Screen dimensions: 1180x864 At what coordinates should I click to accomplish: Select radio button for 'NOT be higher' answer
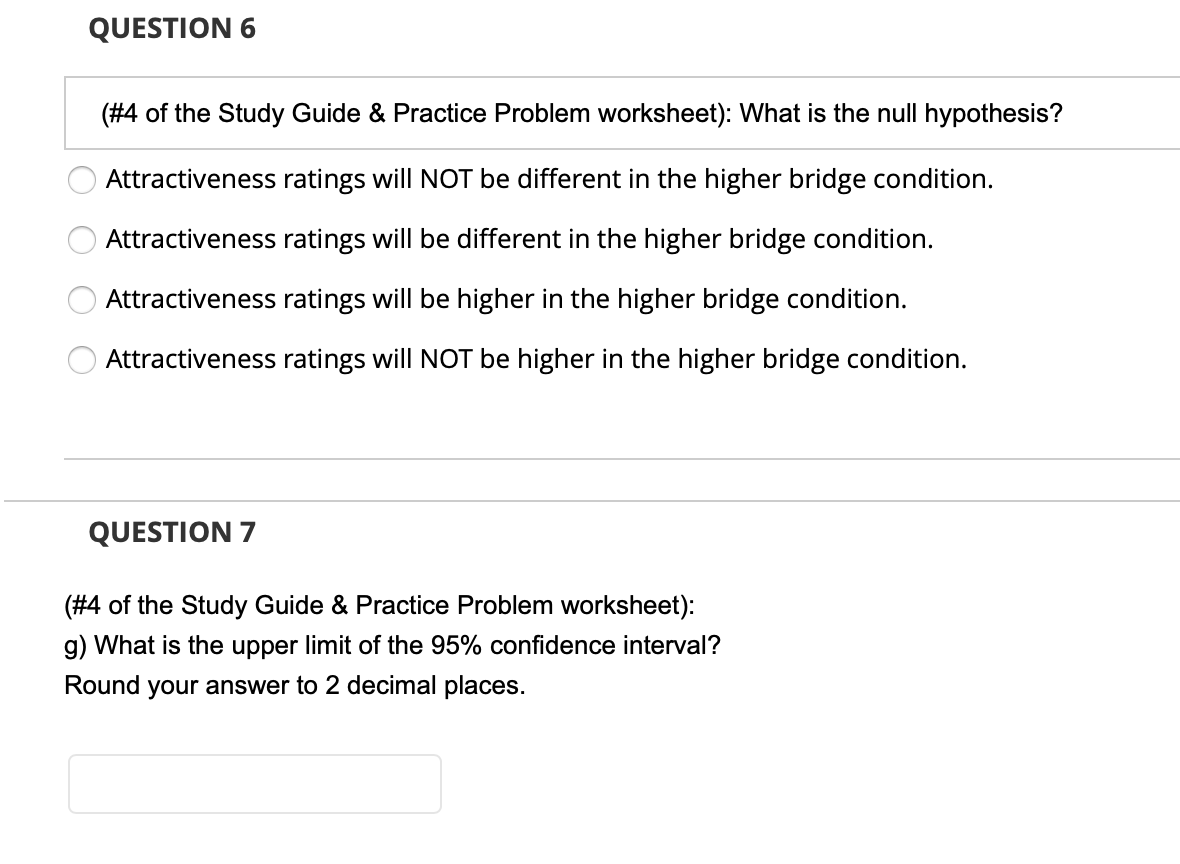tap(81, 360)
